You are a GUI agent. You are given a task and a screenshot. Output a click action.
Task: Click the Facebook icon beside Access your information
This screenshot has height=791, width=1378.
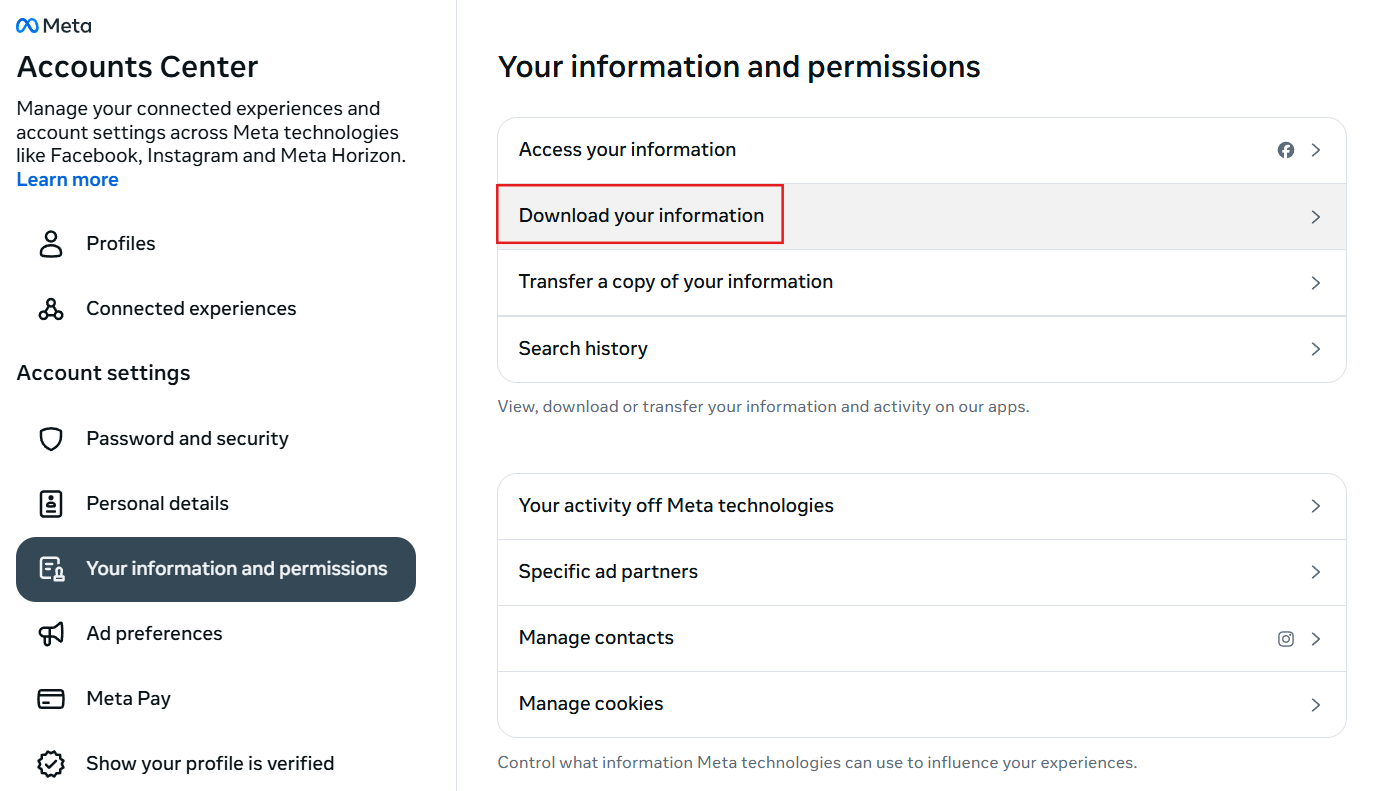[1286, 150]
